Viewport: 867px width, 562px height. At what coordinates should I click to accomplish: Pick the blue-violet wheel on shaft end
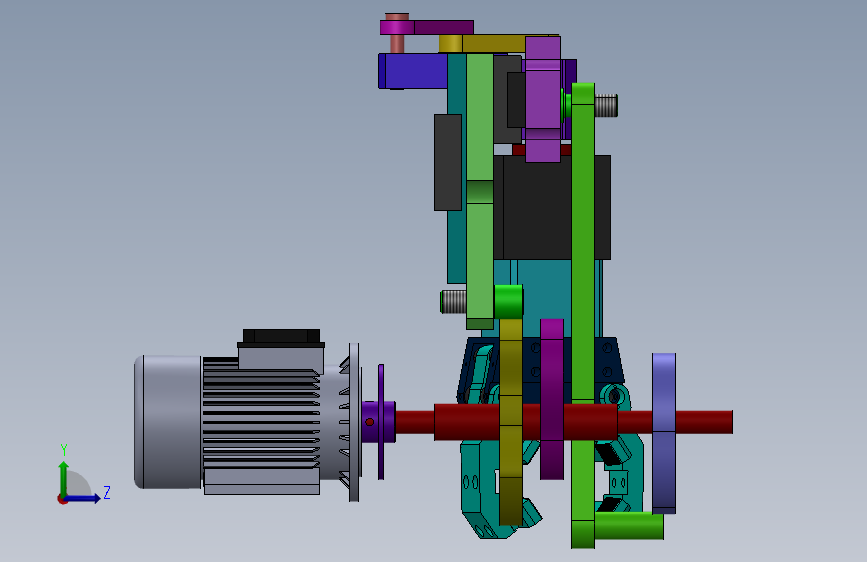pyautogui.click(x=664, y=434)
